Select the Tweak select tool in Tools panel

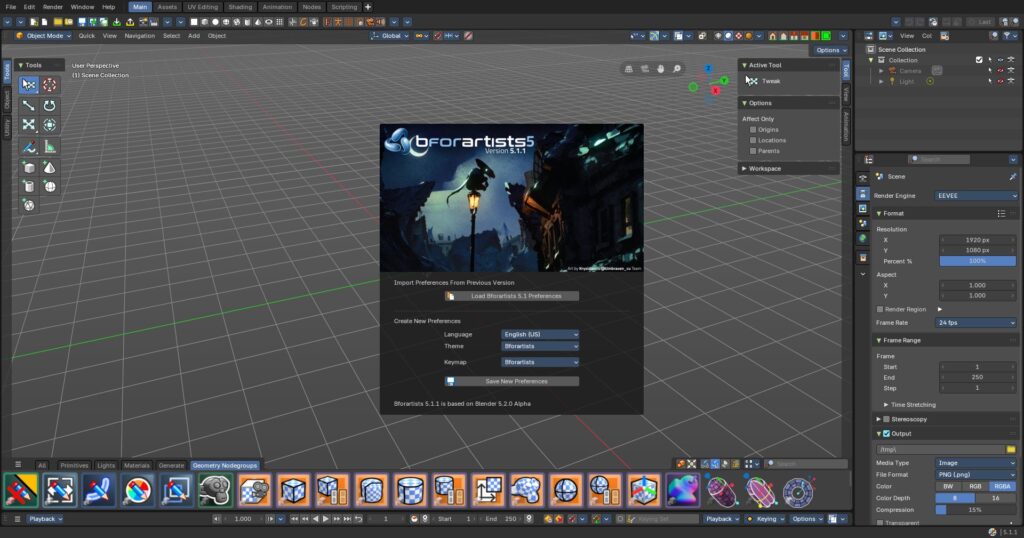29,84
